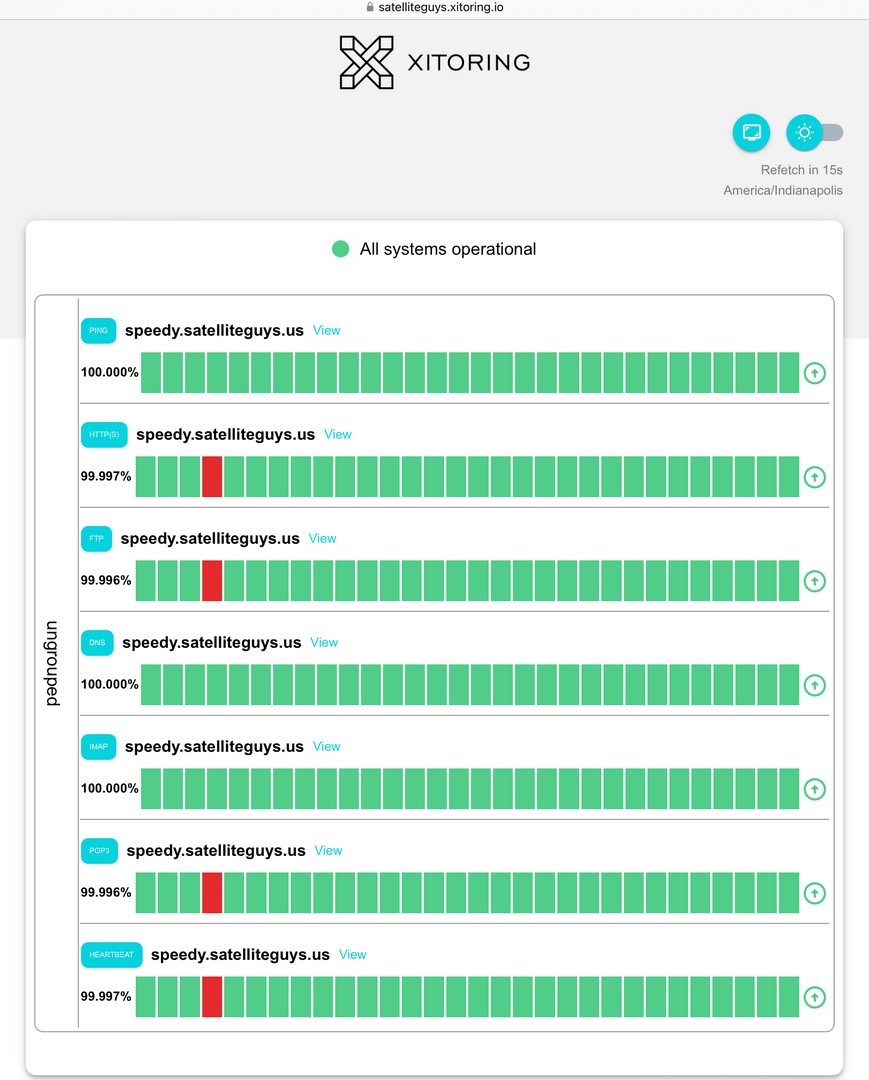The image size is (869, 1080).
Task: Click the 99.997% uptime value for HTTP(S)
Action: pos(106,477)
